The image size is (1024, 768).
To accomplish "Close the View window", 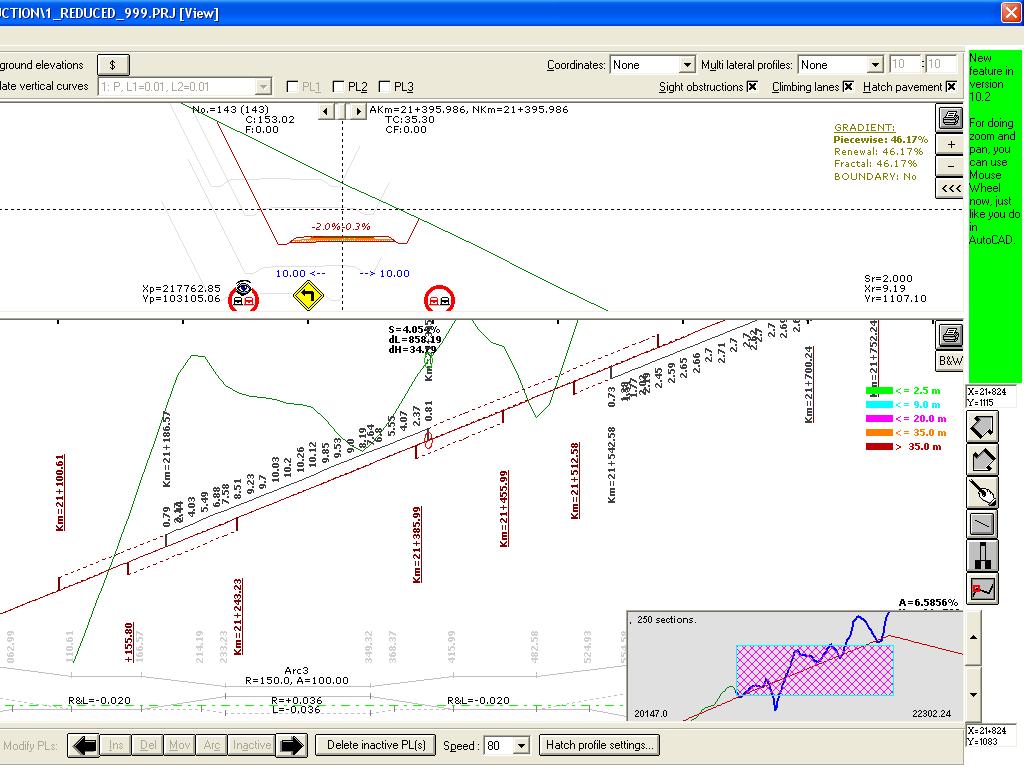I will pyautogui.click(x=1011, y=12).
